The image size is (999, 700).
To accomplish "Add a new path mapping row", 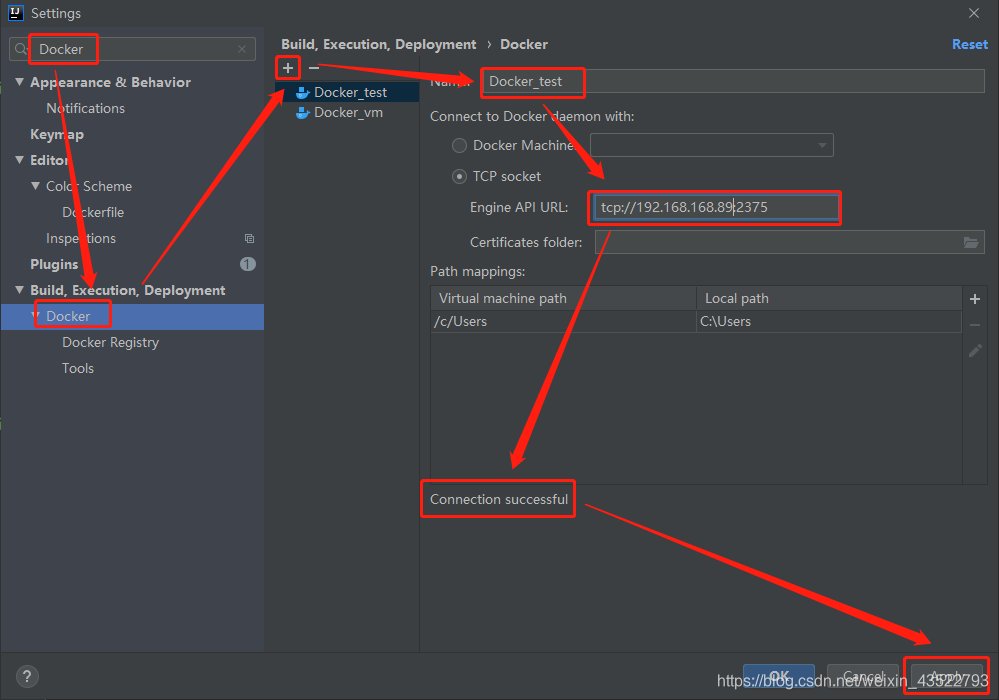I will coord(974,299).
